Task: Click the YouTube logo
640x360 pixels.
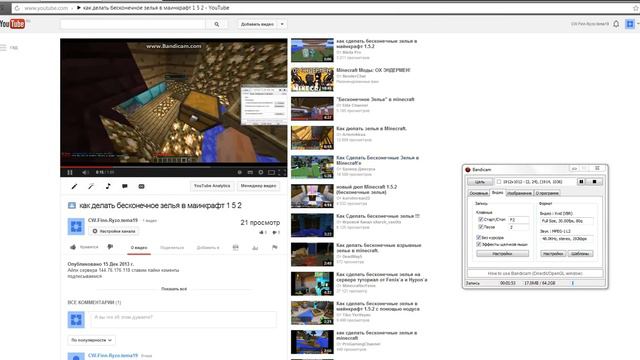Action: [13, 24]
